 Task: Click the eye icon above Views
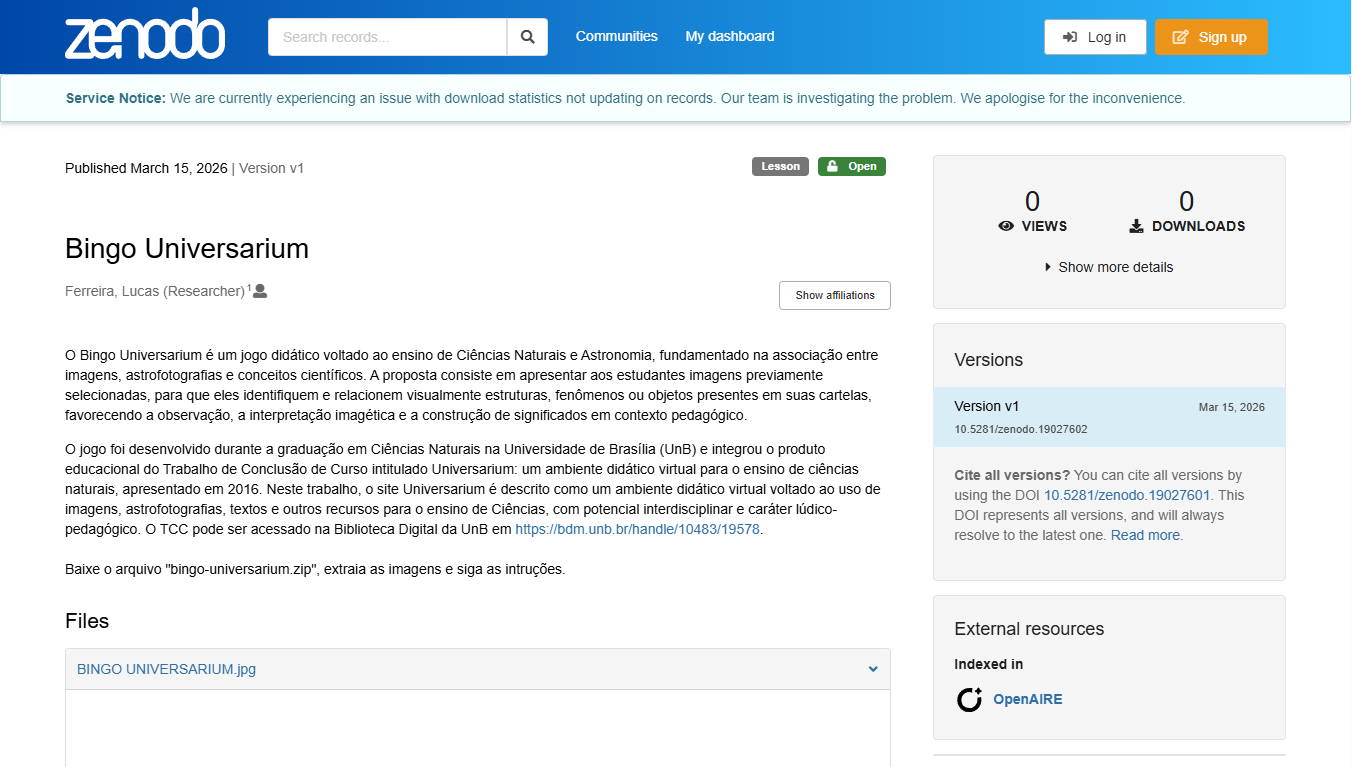[x=1006, y=227]
